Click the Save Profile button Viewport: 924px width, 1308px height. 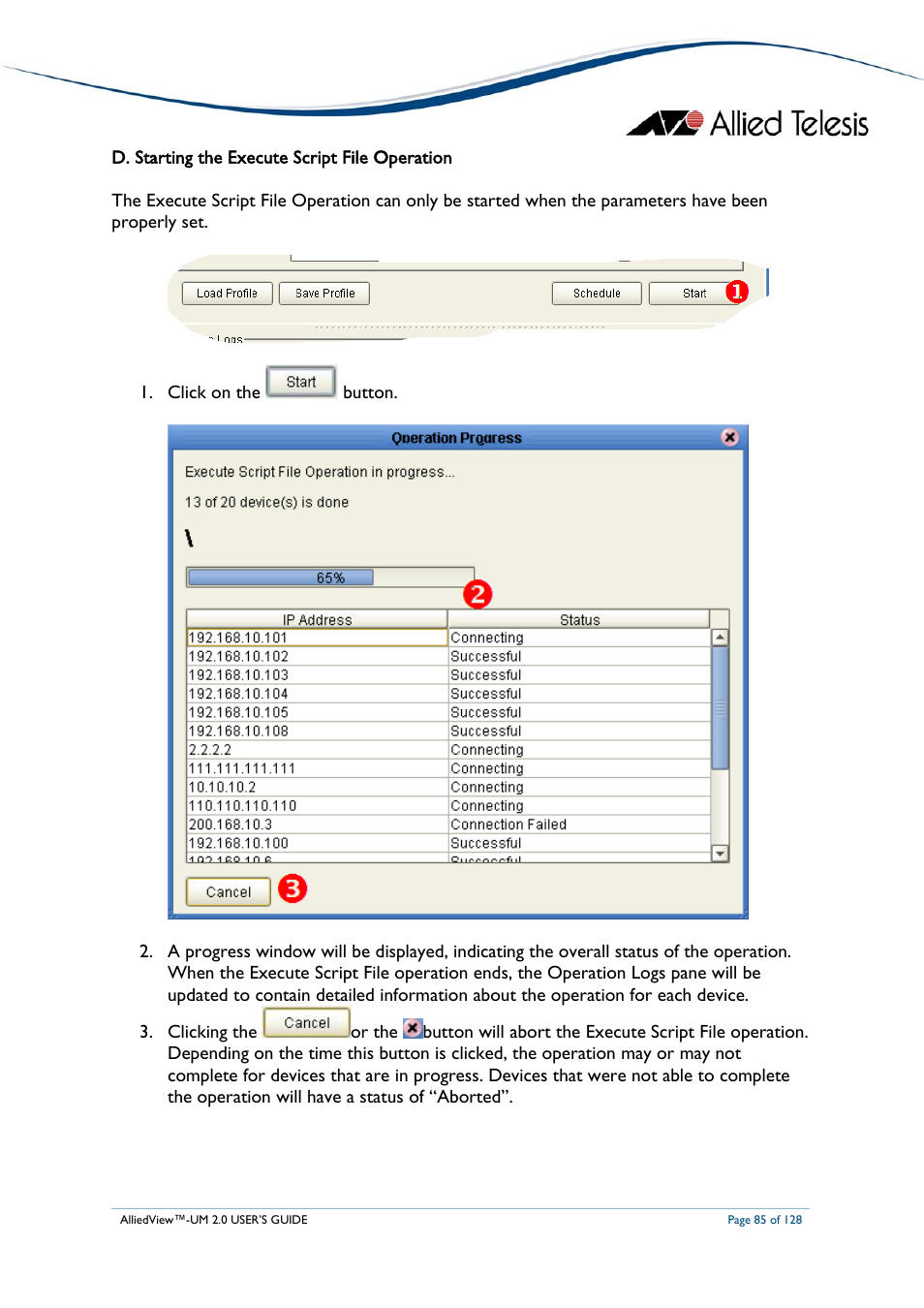pos(324,294)
